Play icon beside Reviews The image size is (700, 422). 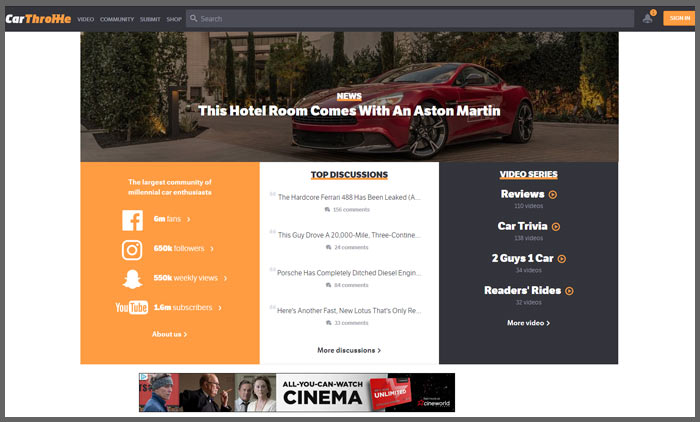(x=553, y=195)
